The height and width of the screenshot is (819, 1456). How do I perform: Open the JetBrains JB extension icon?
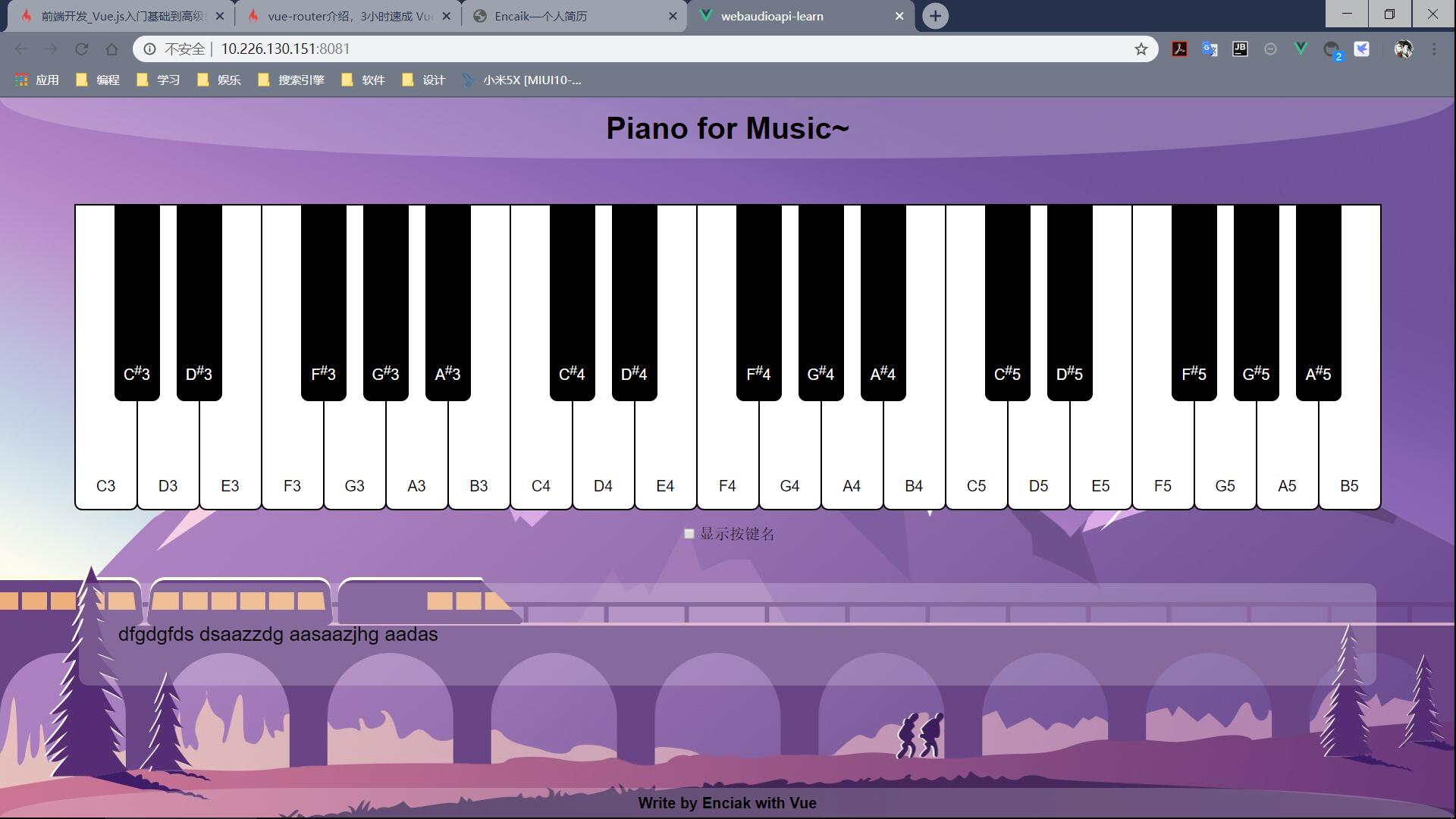pyautogui.click(x=1240, y=49)
